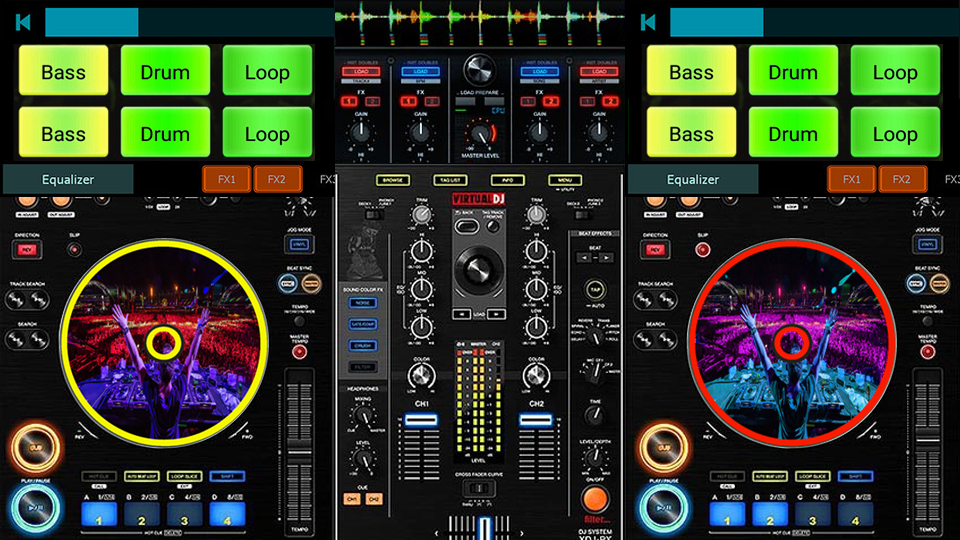Trigger hot cue pad 1 on left deck
The image size is (960, 540).
[99, 515]
